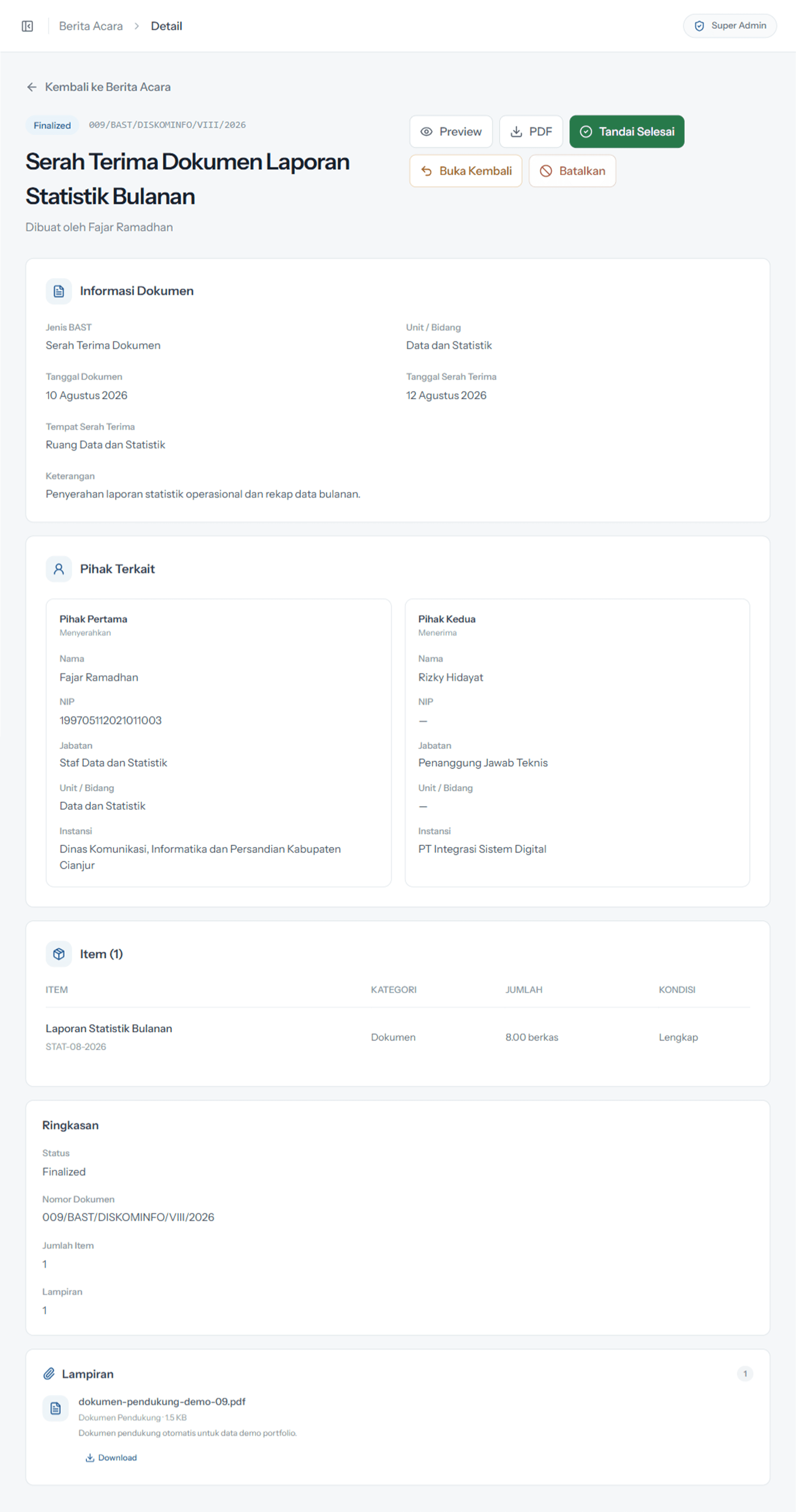
Task: Click the Pihak Kedua card heading
Action: [447, 619]
